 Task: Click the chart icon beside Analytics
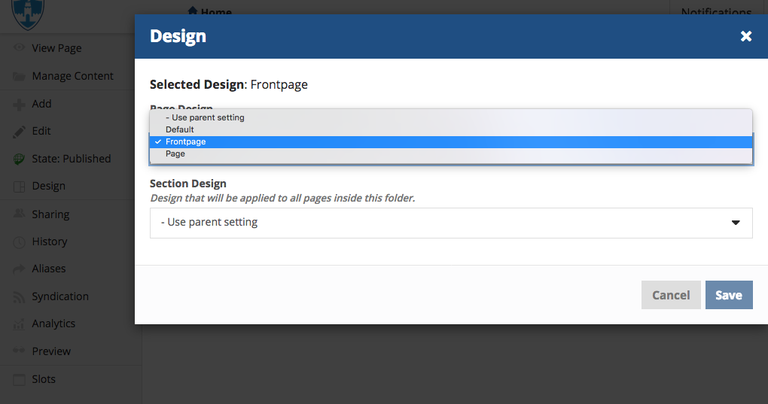click(x=19, y=324)
